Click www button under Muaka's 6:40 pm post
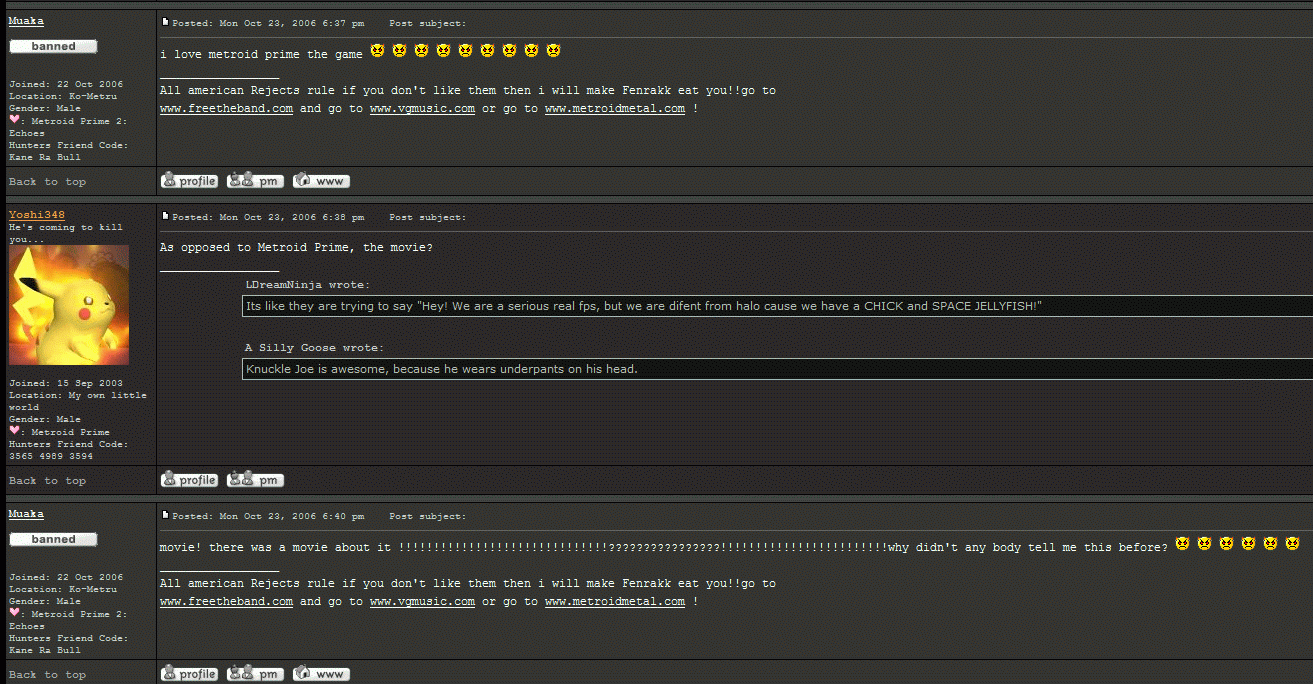Viewport: 1313px width, 684px height. coord(321,674)
